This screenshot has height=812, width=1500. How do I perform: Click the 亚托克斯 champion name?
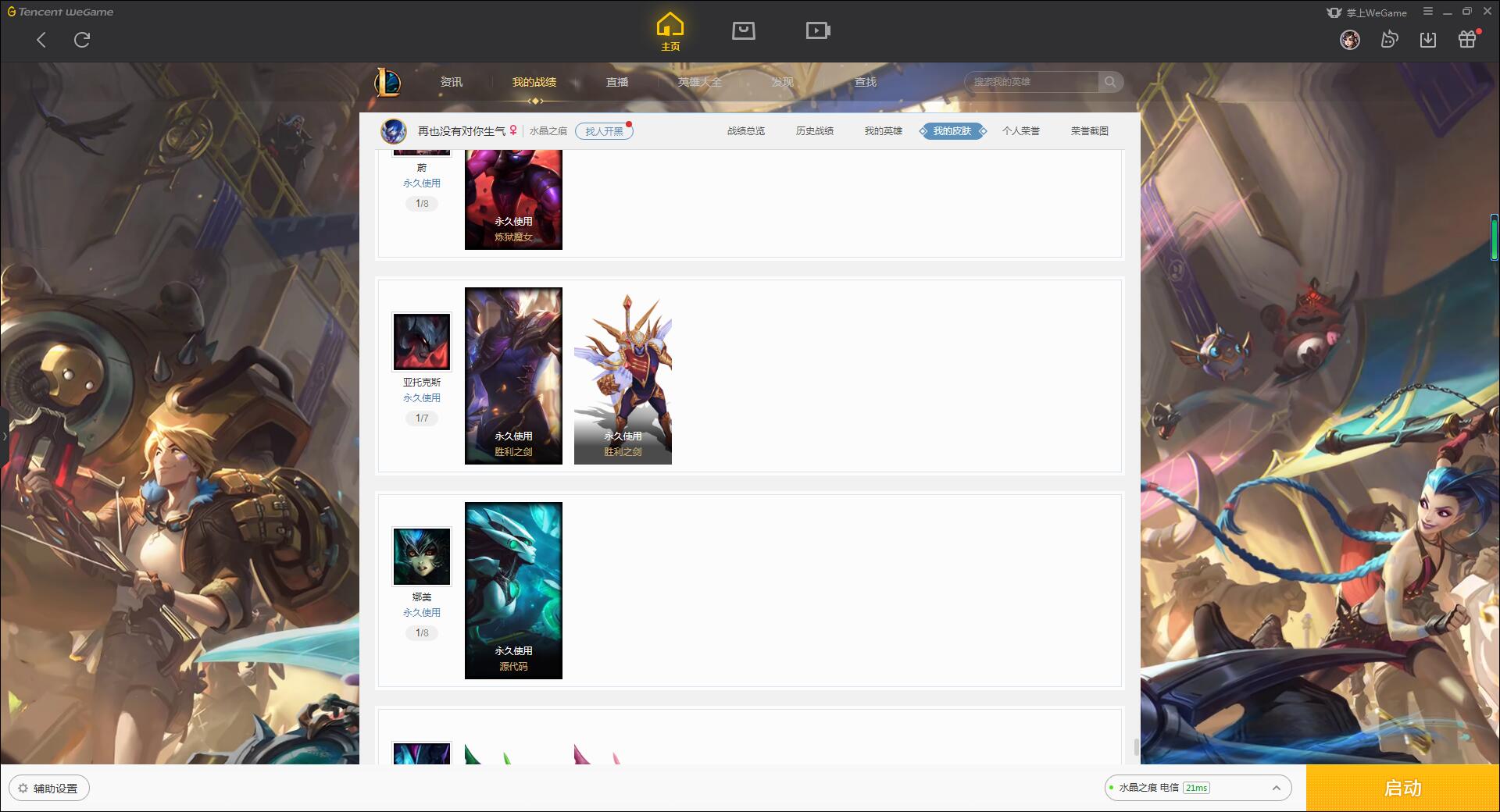pyautogui.click(x=422, y=383)
